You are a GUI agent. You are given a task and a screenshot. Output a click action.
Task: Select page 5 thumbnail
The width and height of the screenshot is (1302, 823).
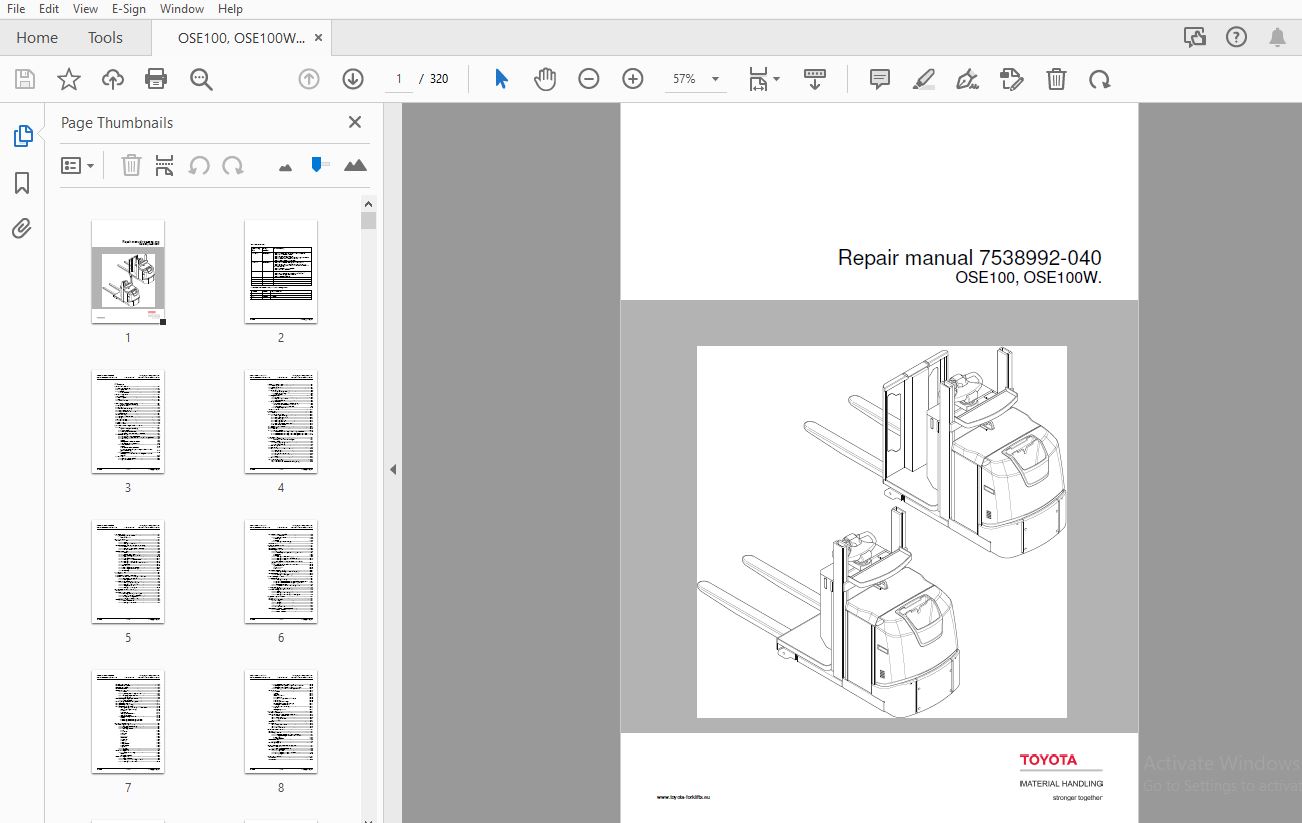[x=128, y=571]
